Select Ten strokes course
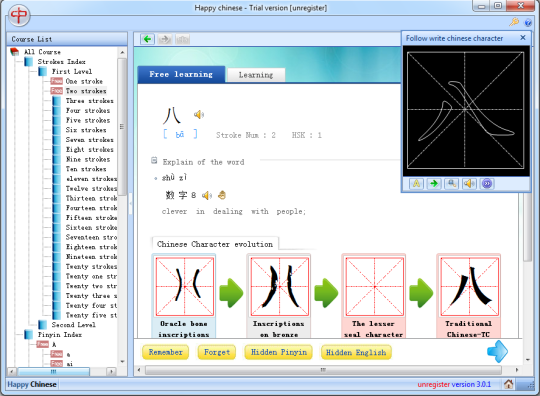 tap(86, 169)
